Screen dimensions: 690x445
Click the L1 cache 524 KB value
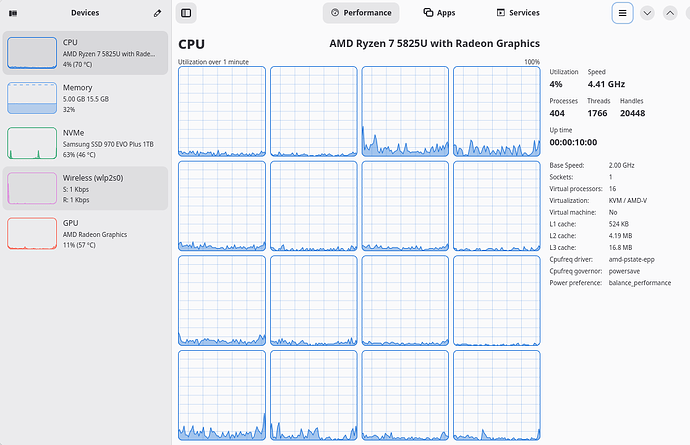tap(619, 224)
